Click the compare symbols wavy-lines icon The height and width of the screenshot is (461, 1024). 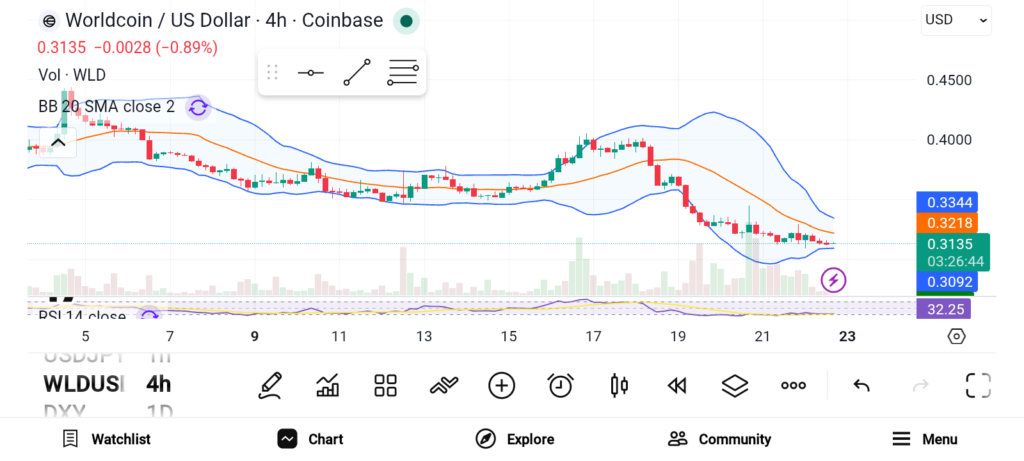point(443,385)
